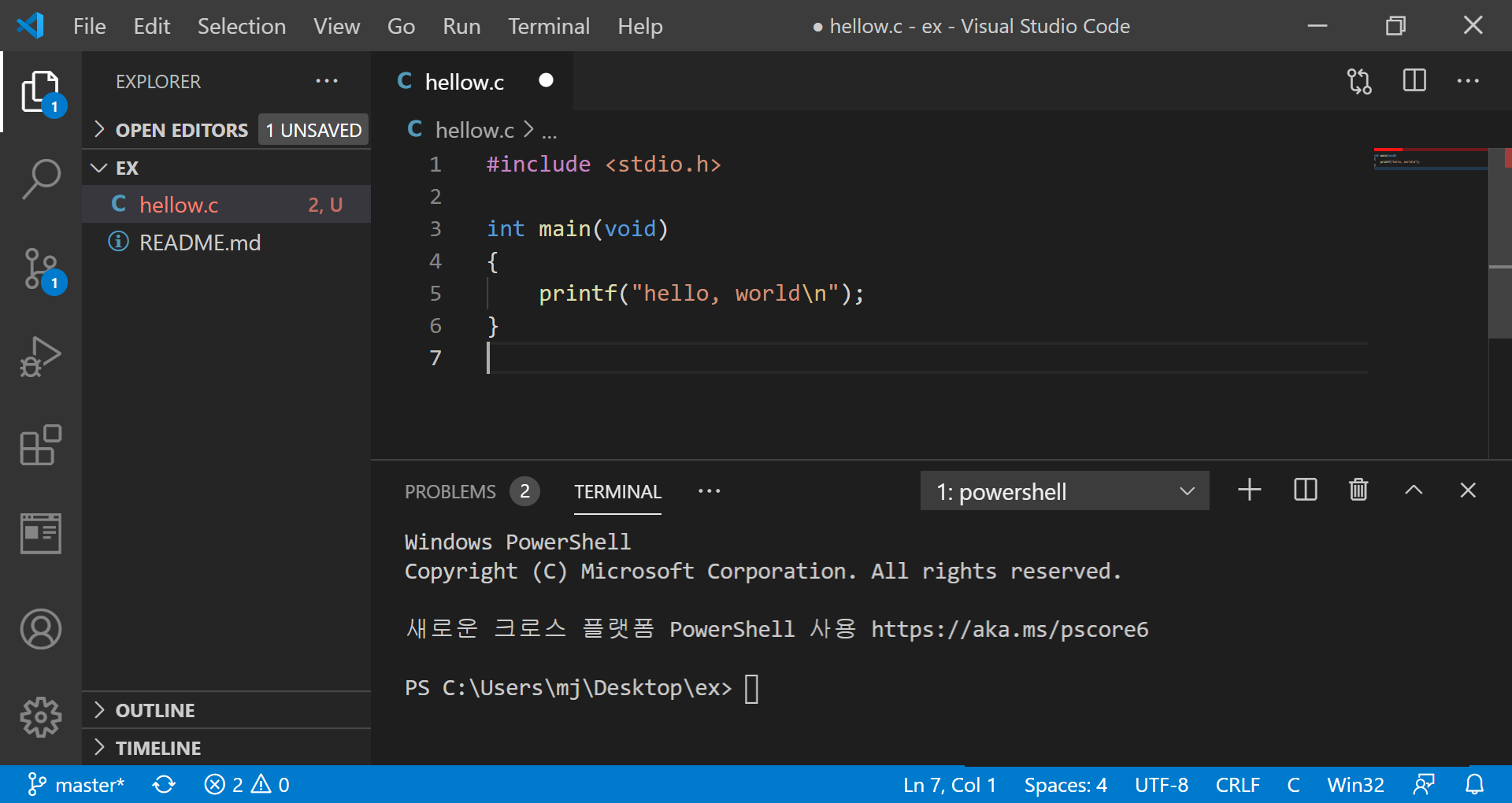
Task: Open the Extensions view
Action: [x=41, y=446]
